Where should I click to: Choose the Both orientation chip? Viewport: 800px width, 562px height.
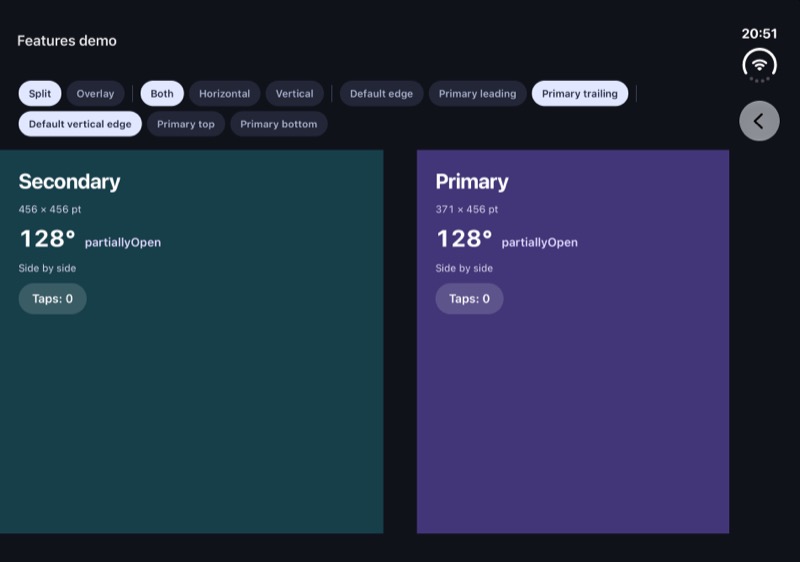[162, 93]
